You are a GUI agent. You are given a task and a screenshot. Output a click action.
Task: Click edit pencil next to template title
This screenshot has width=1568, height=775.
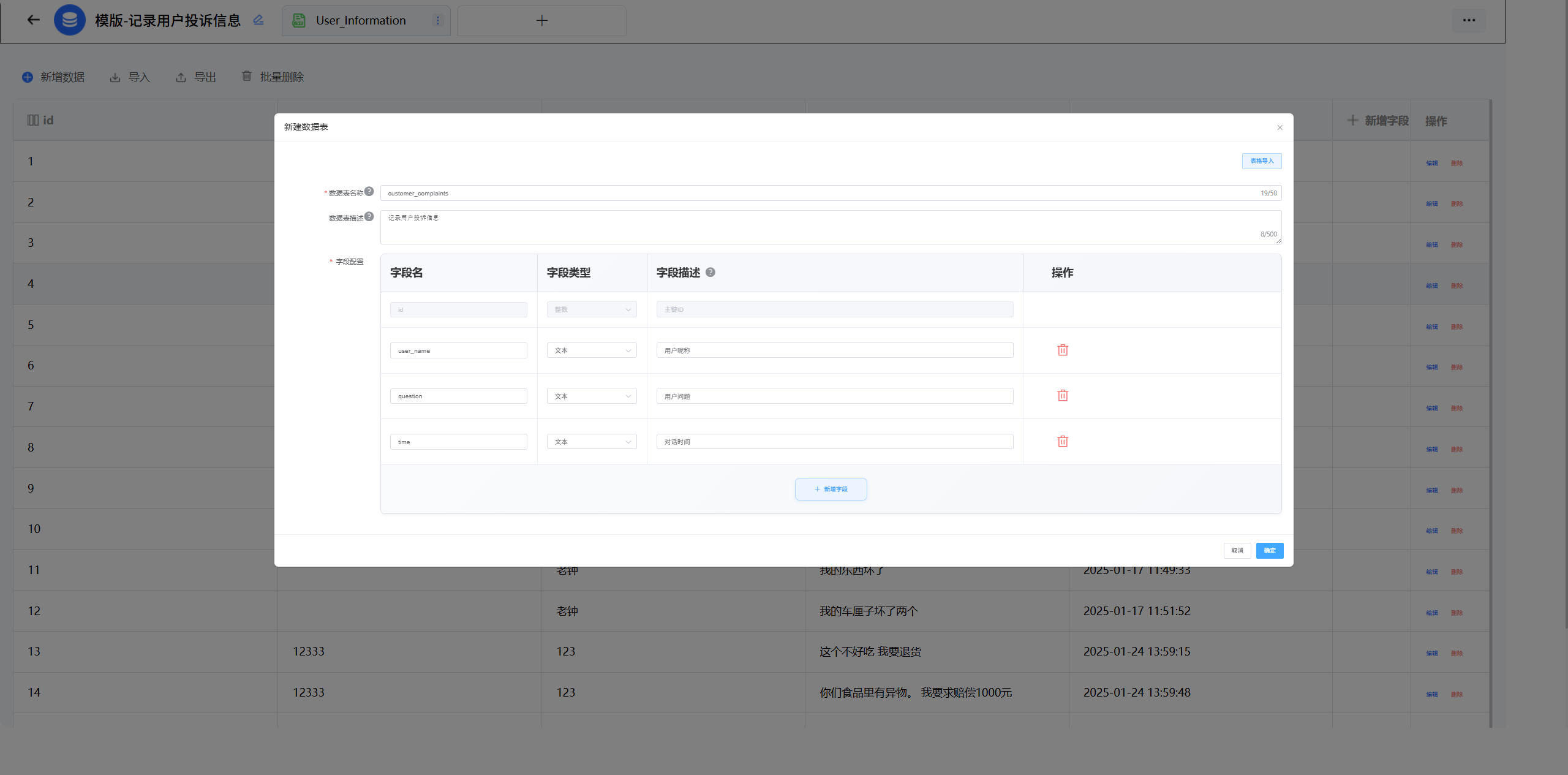258,20
